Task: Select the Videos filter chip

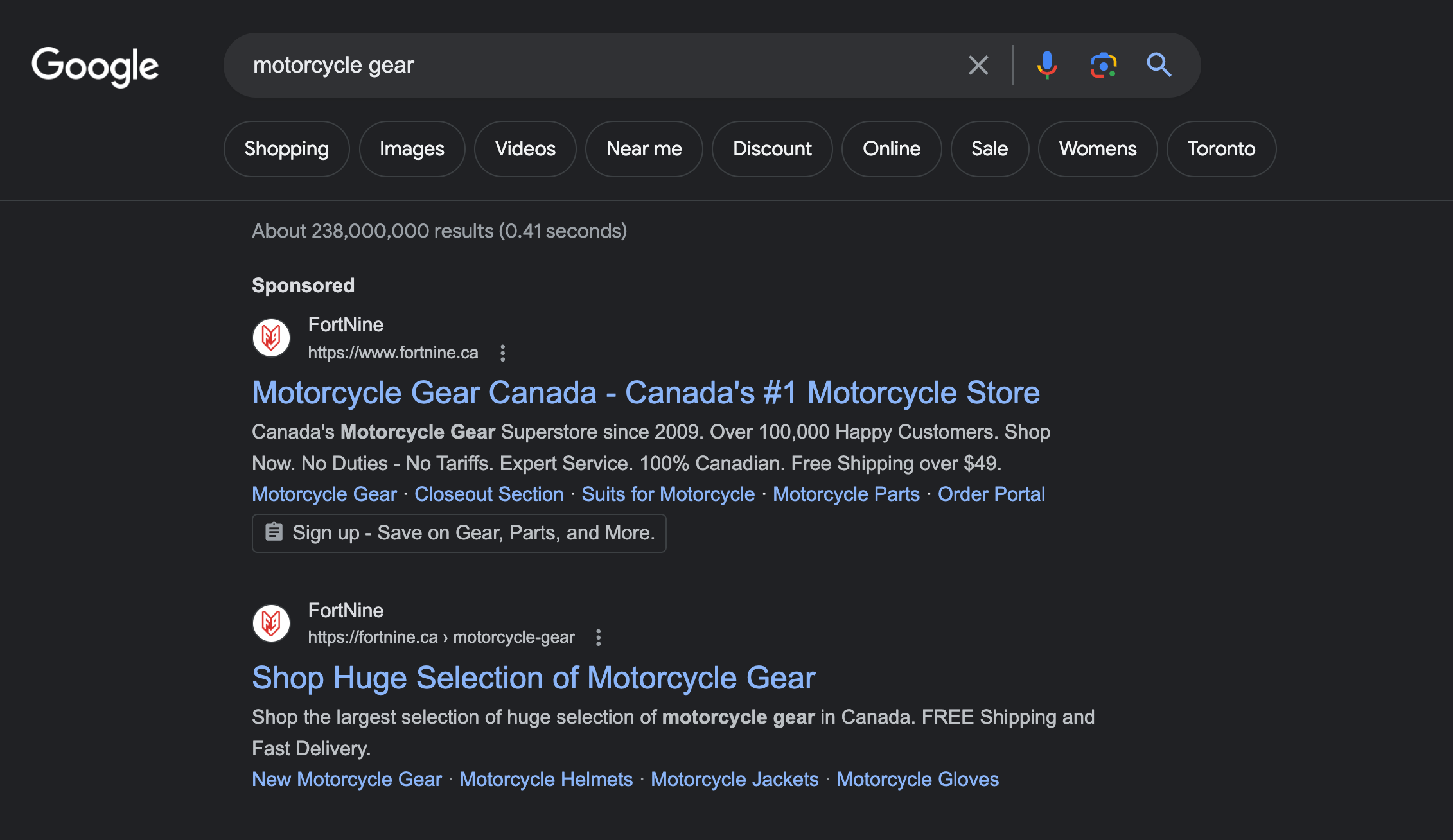Action: click(x=525, y=149)
